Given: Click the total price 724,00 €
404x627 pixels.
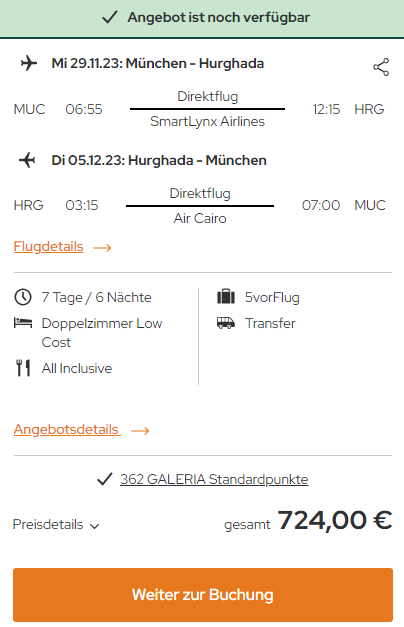Looking at the screenshot, I should [x=334, y=521].
